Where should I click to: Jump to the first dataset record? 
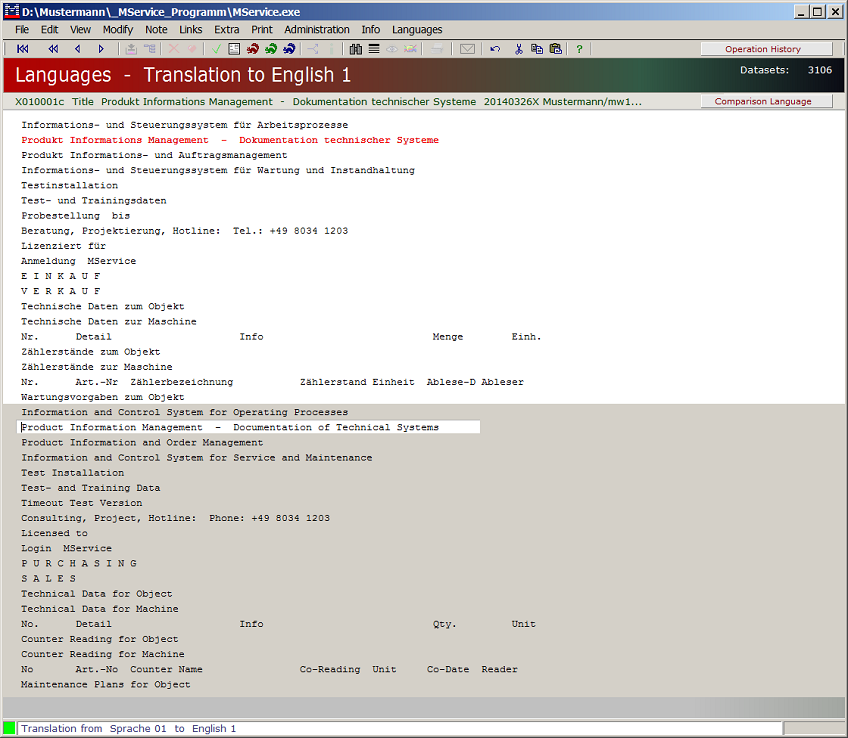(22, 49)
